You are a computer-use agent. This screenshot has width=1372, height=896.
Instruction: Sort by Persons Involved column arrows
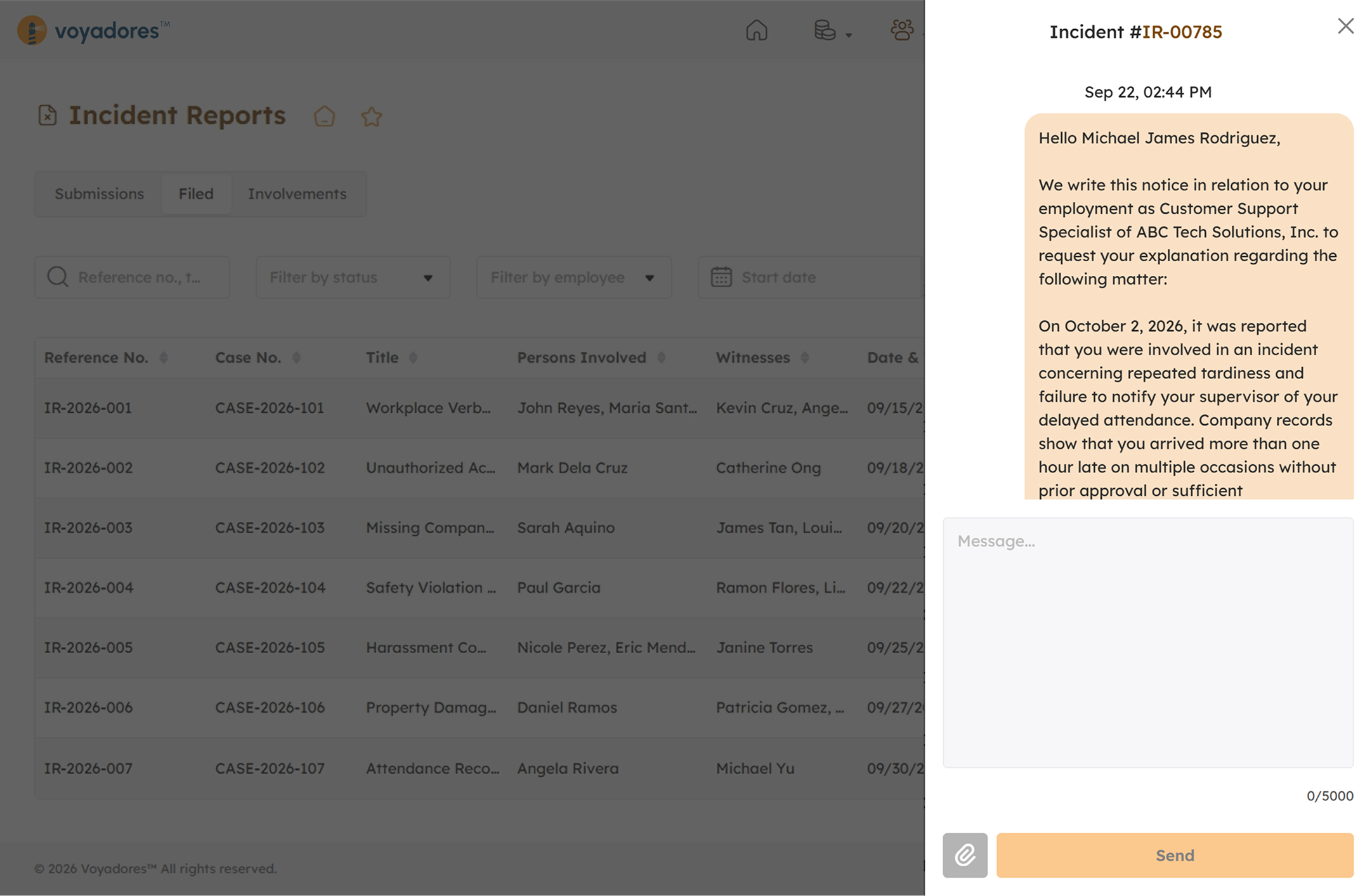point(661,358)
